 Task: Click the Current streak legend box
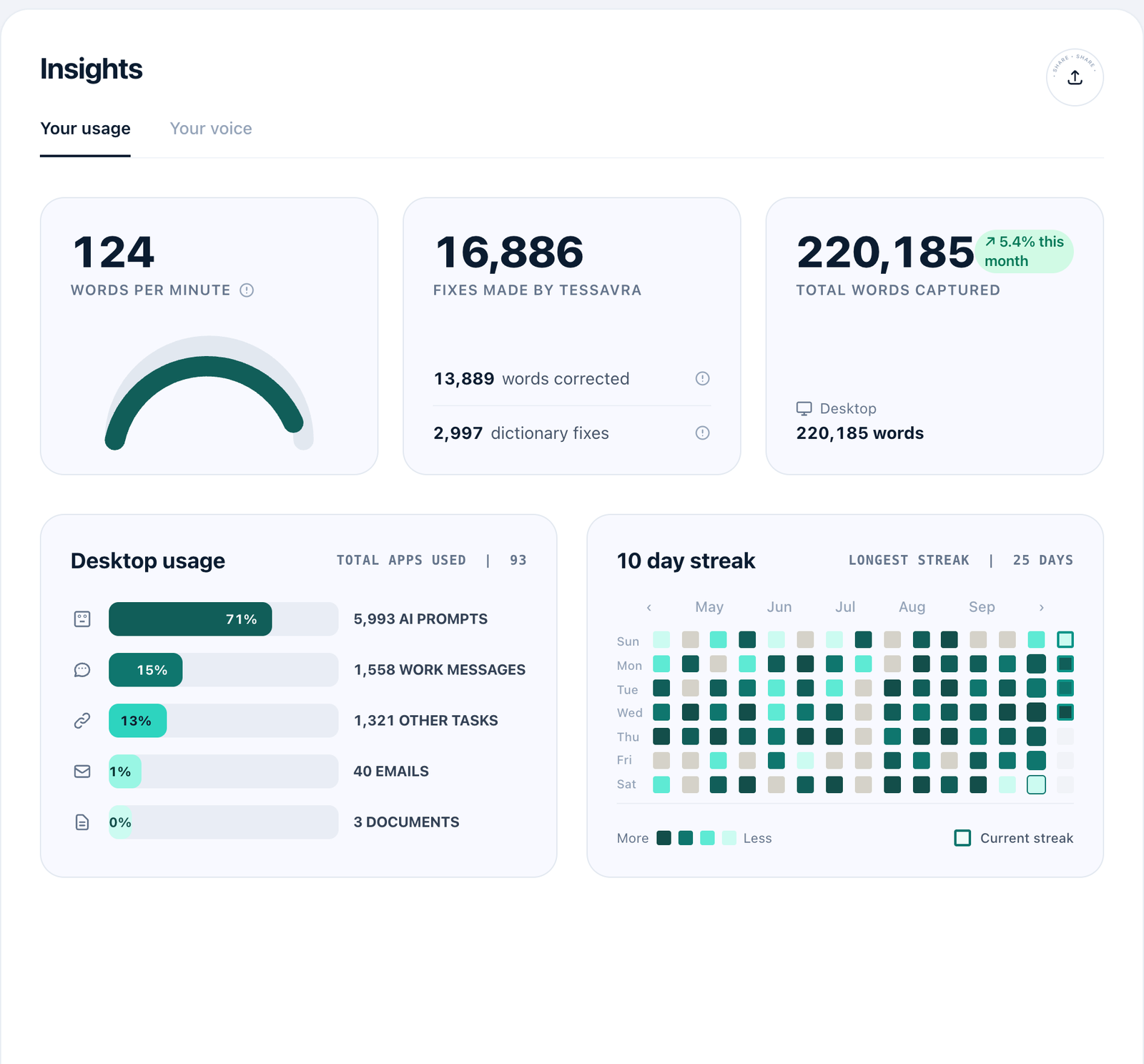[x=962, y=838]
